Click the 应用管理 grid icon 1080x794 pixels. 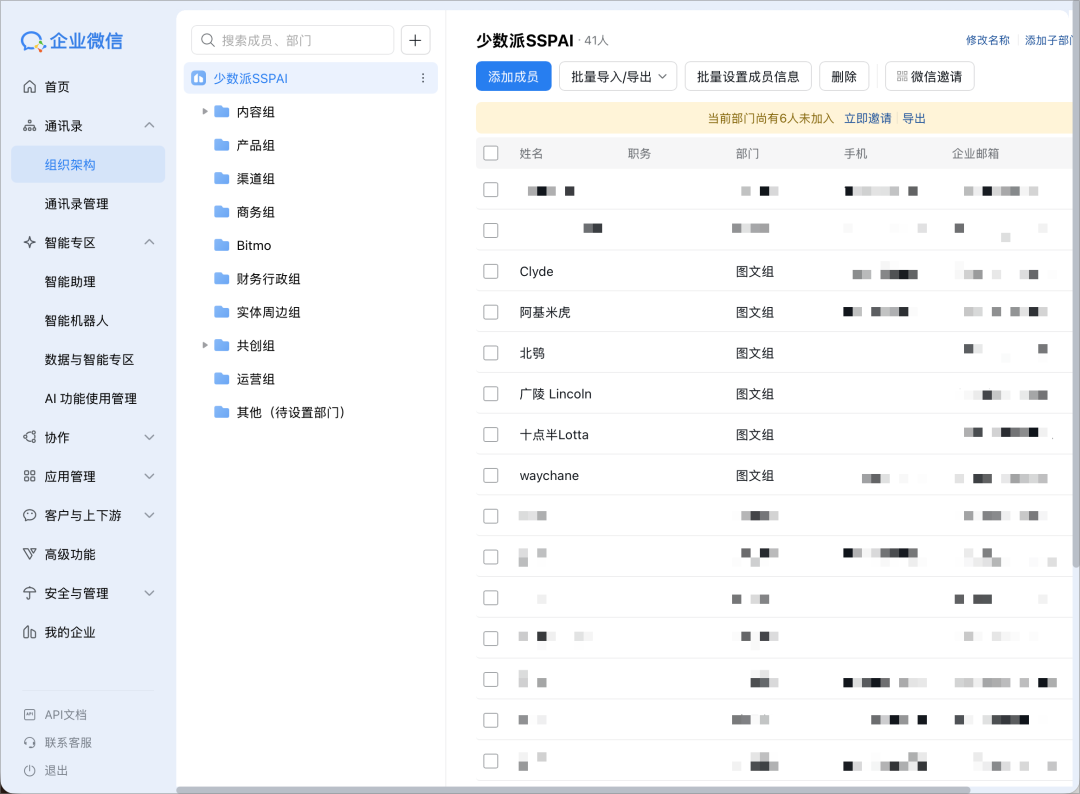(x=30, y=477)
